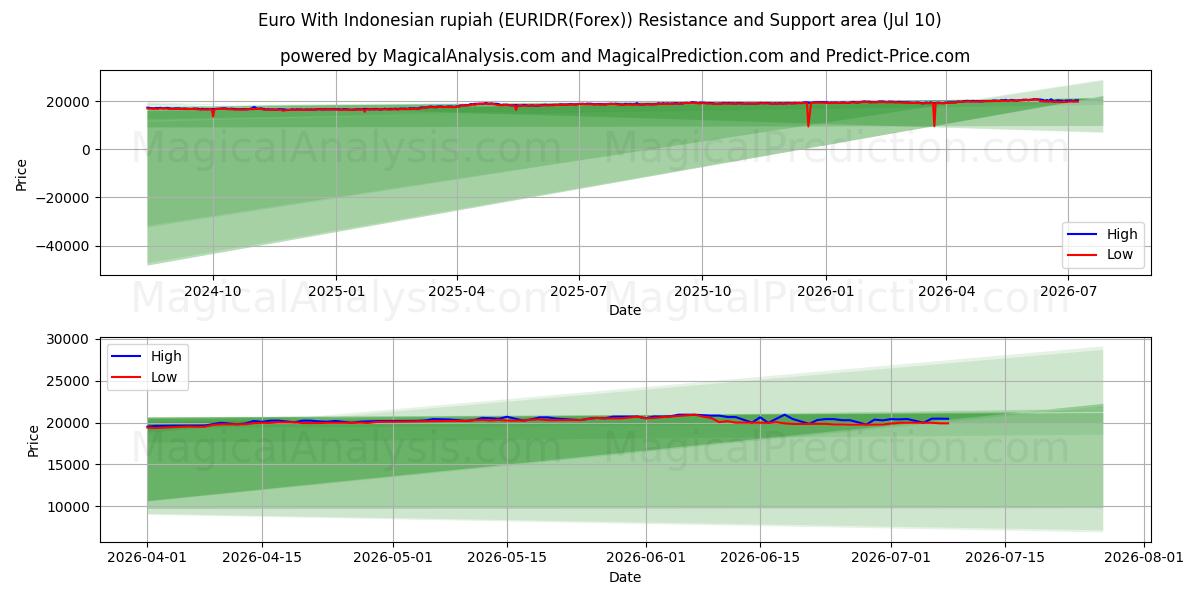The width and height of the screenshot is (1200, 600).
Task: Click the top chart 'Date' axis title
Action: (625, 311)
